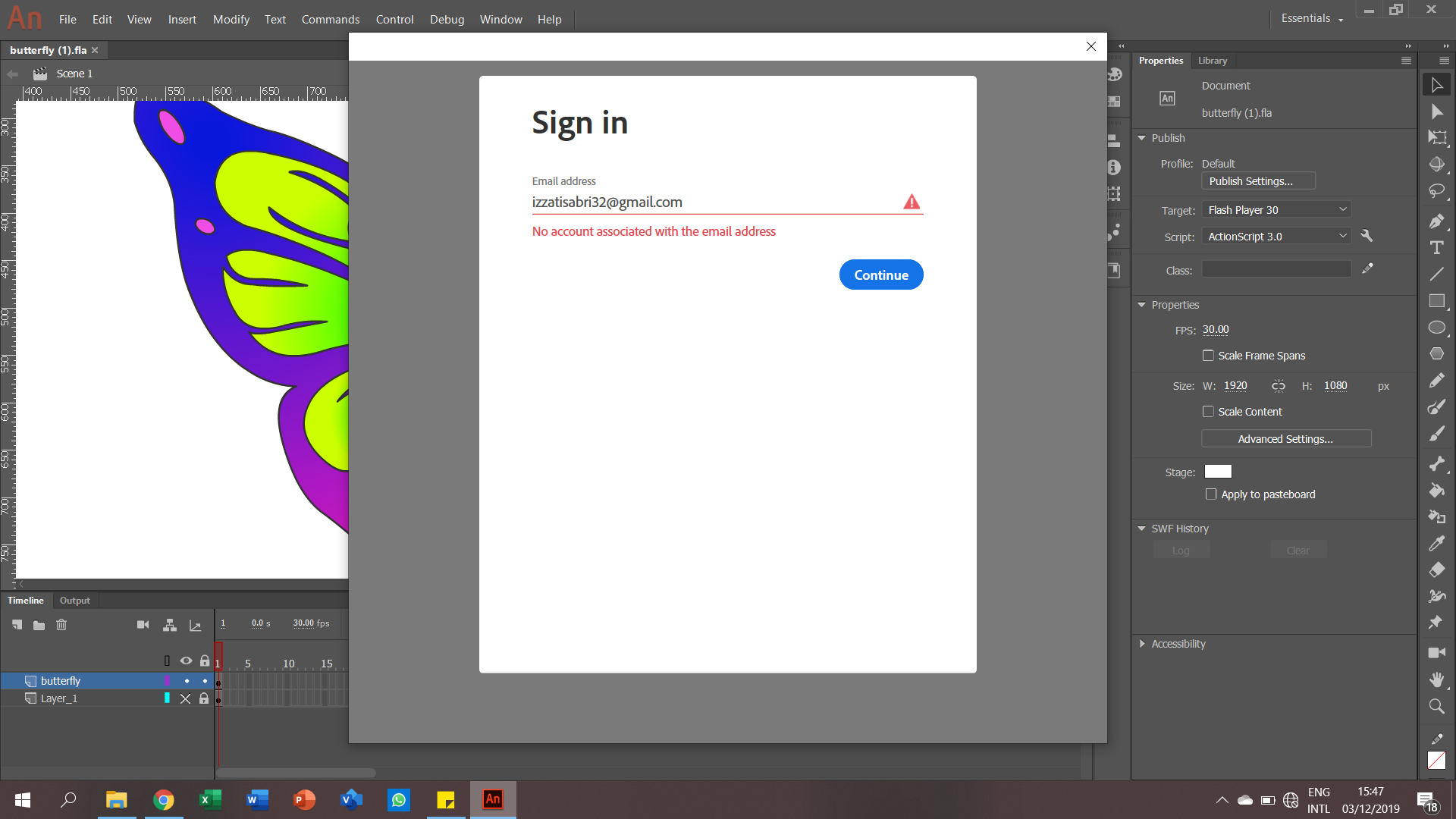The height and width of the screenshot is (819, 1456).
Task: Open Publish Settings
Action: [x=1257, y=180]
